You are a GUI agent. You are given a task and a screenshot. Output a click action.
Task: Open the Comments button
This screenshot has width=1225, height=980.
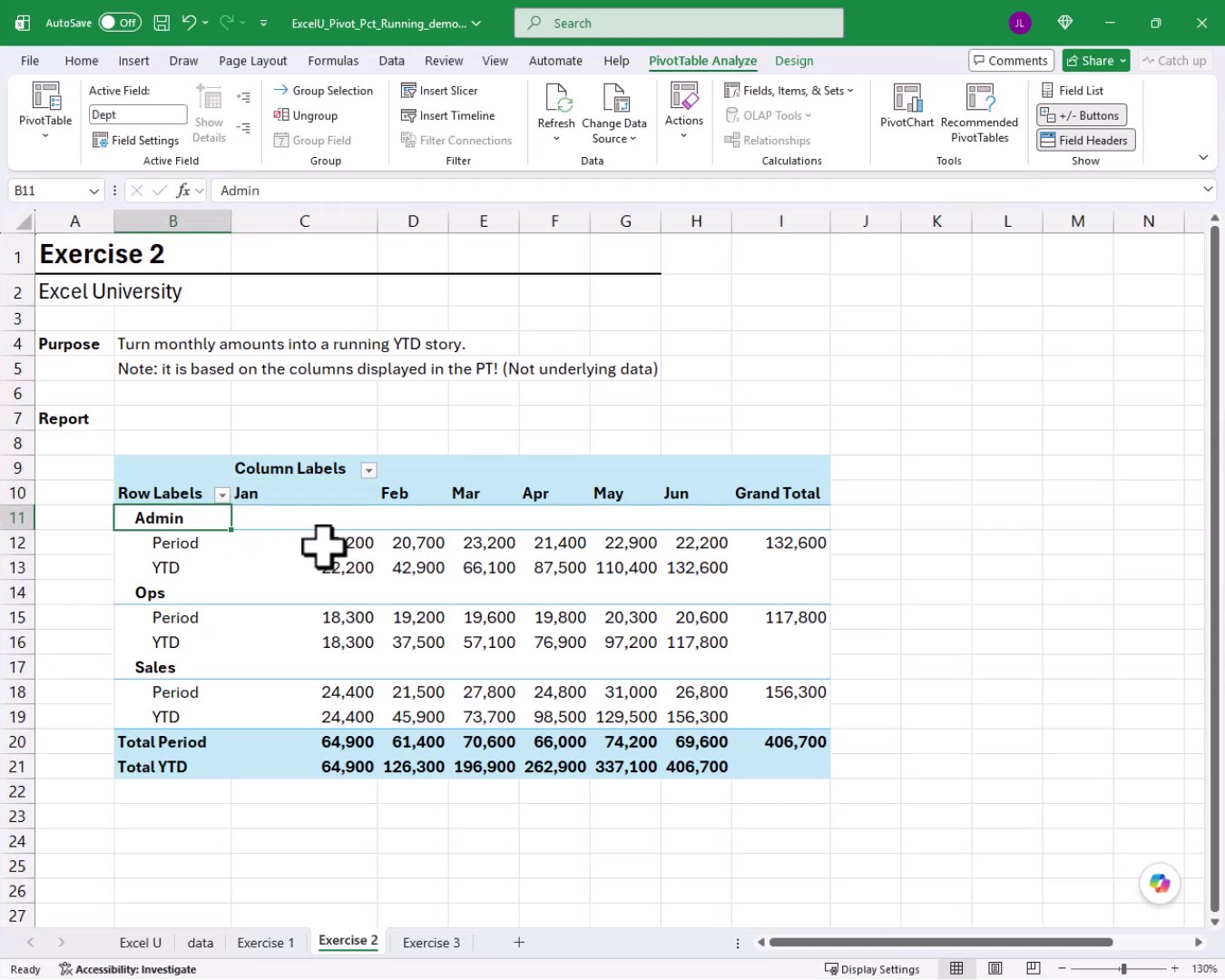[1011, 61]
